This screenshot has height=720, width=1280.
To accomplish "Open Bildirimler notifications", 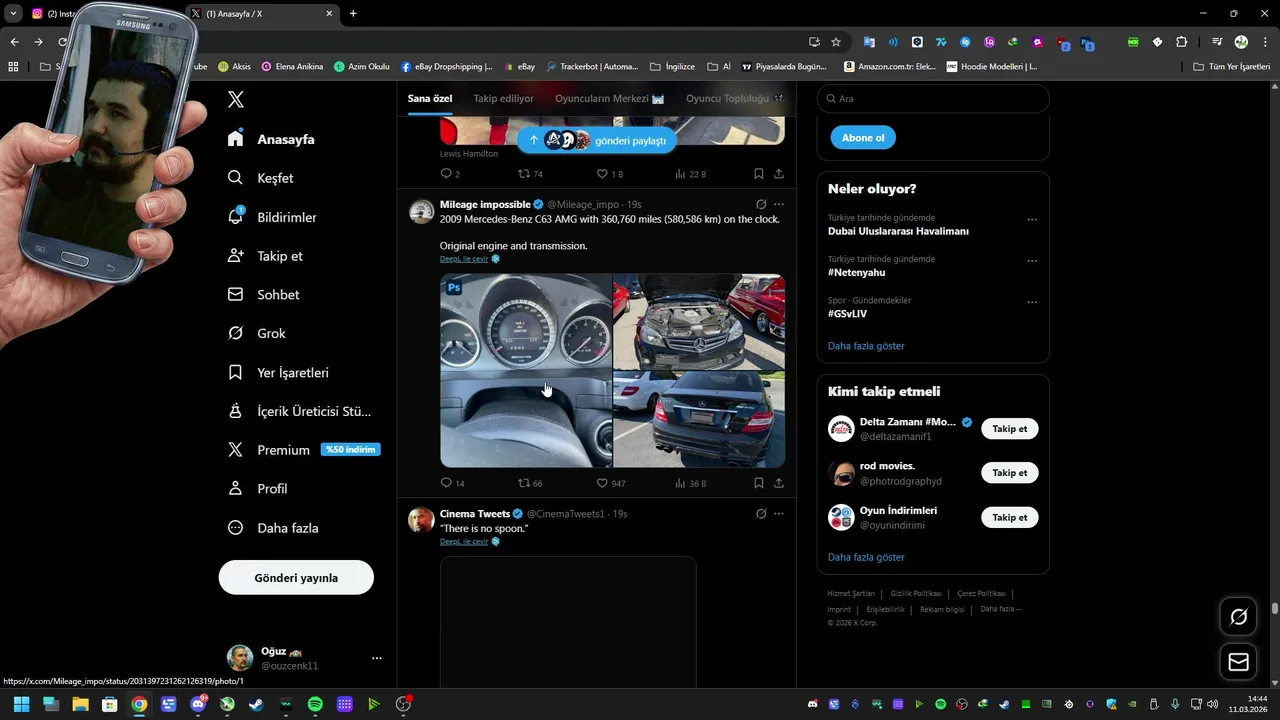I will (x=272, y=217).
